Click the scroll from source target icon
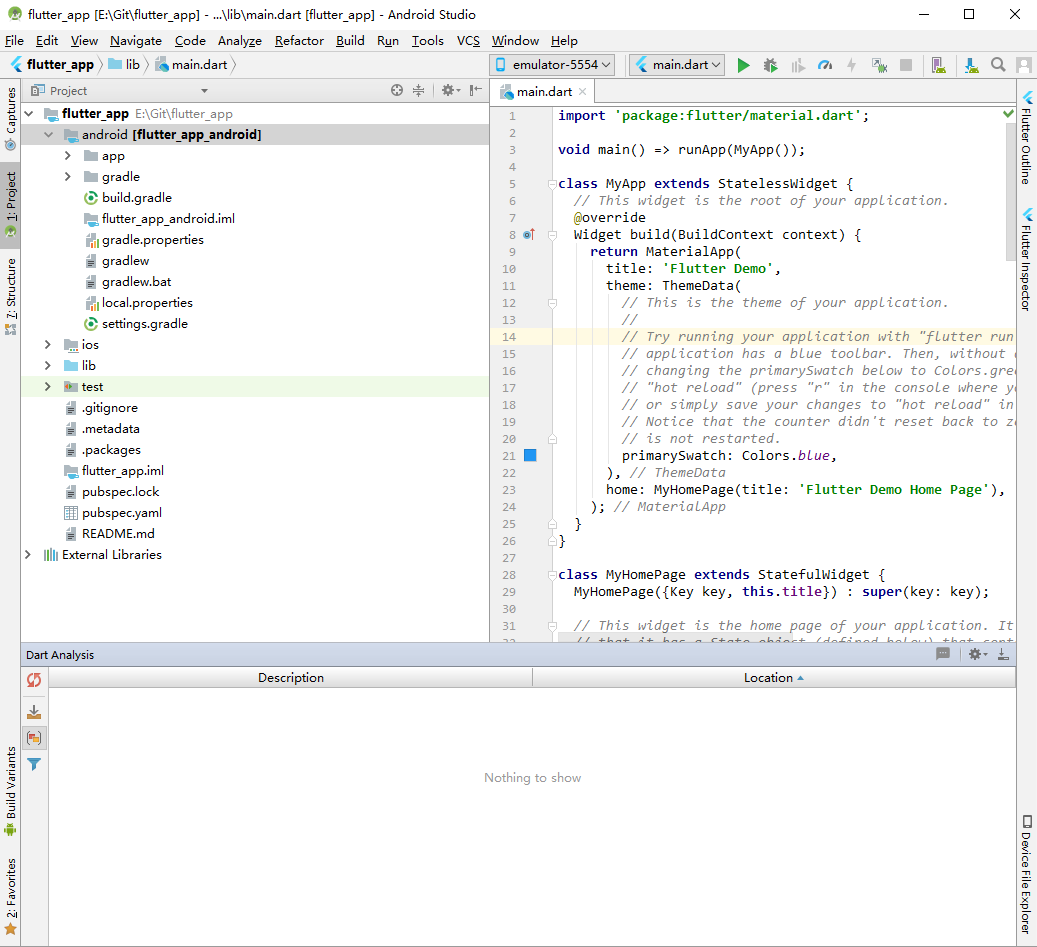 click(x=397, y=91)
